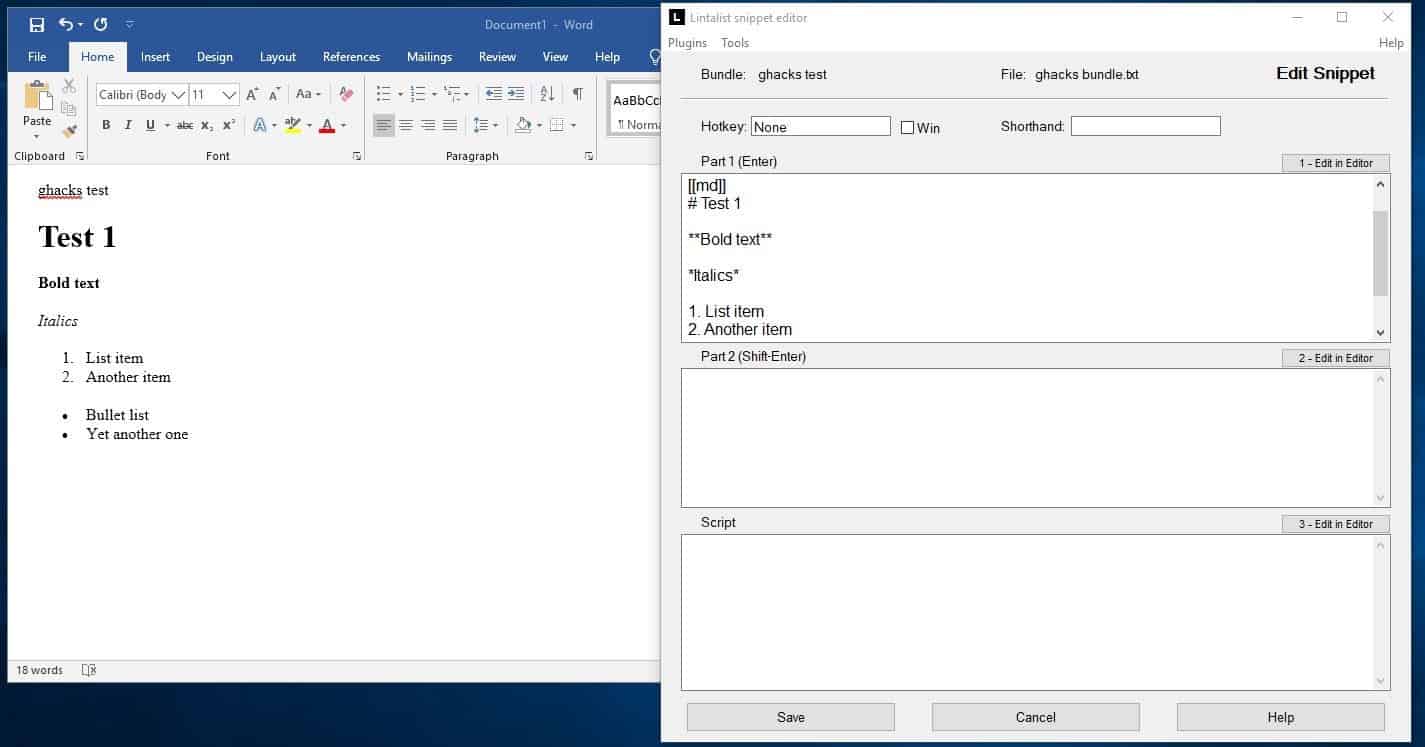The height and width of the screenshot is (747, 1425).
Task: Open the References ribbon tab
Action: 351,57
